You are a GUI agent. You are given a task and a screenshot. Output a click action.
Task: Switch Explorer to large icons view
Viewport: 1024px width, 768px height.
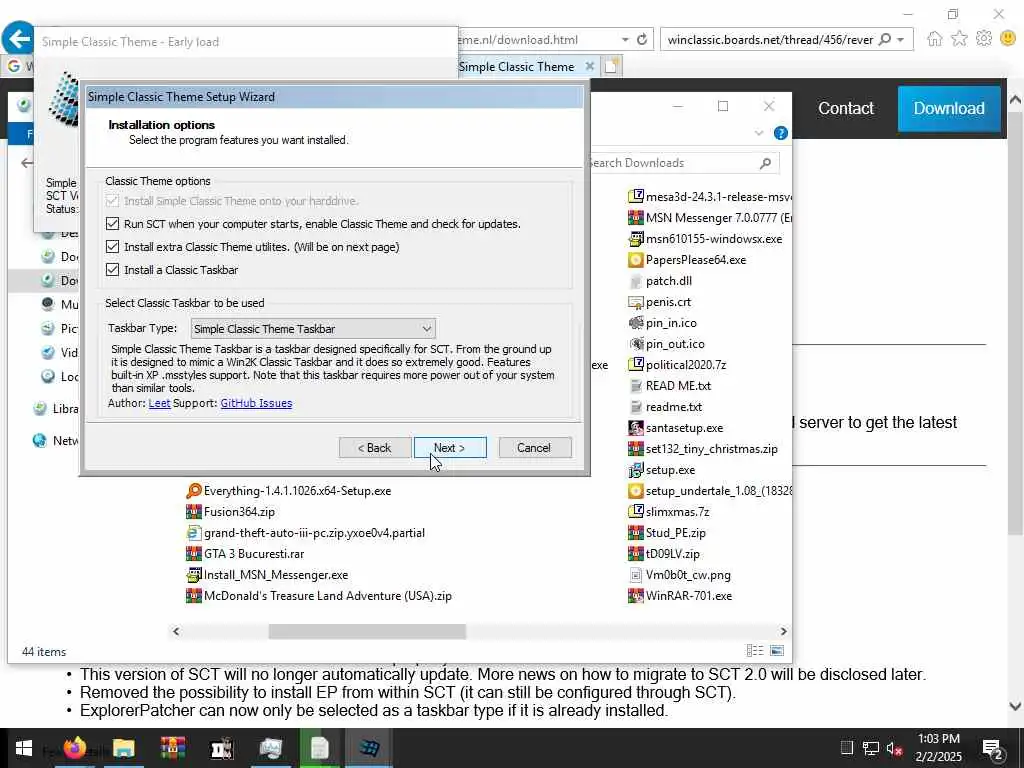pos(776,650)
